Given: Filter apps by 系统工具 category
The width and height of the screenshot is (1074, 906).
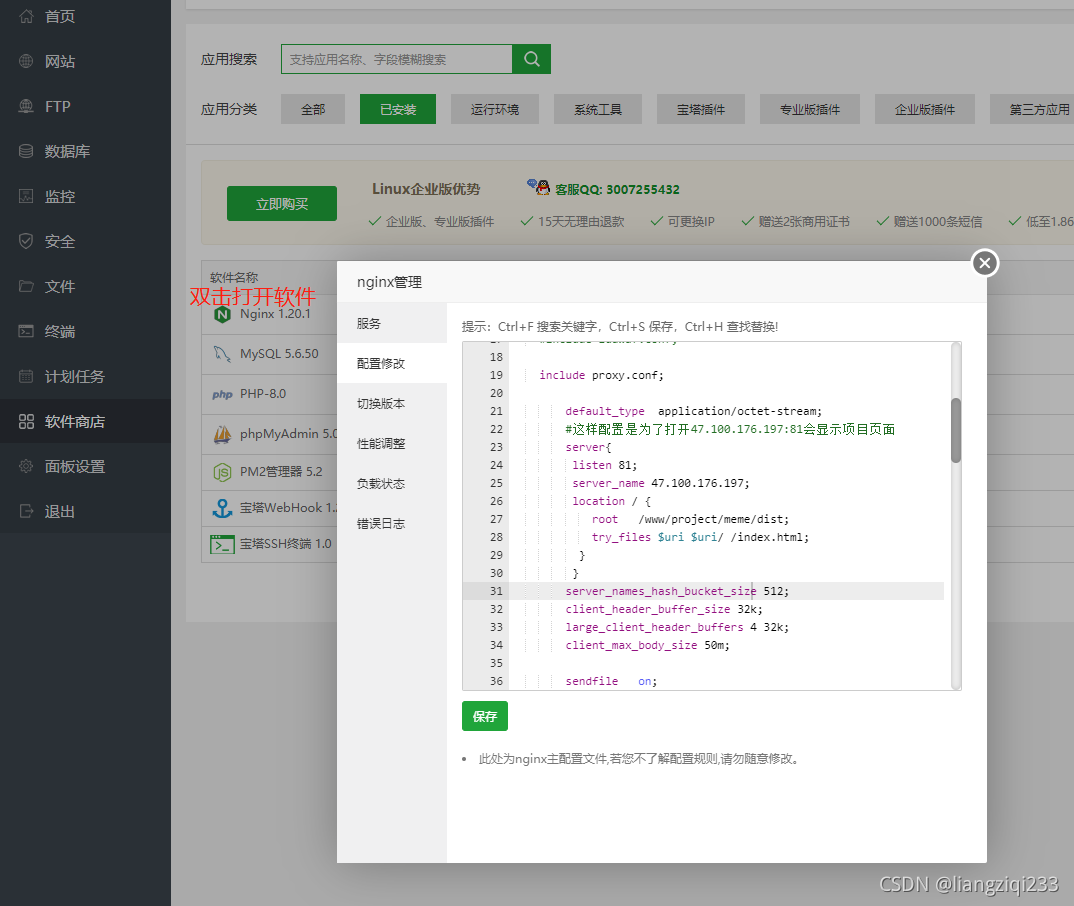Looking at the screenshot, I should coord(598,109).
